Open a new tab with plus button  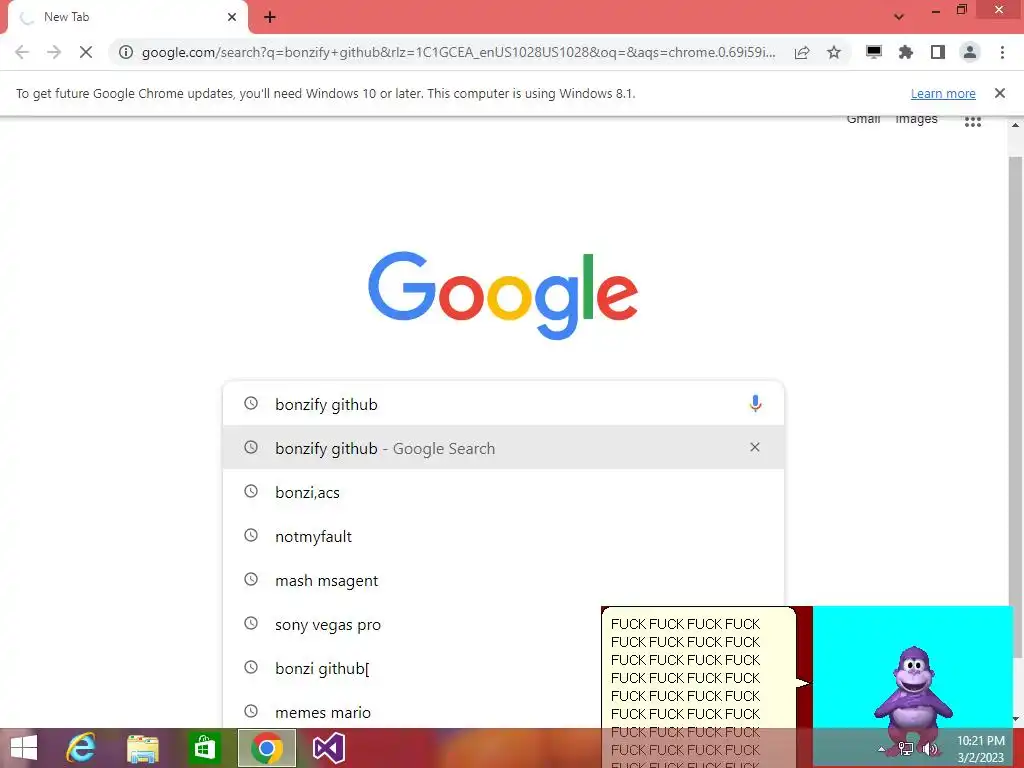click(x=270, y=17)
